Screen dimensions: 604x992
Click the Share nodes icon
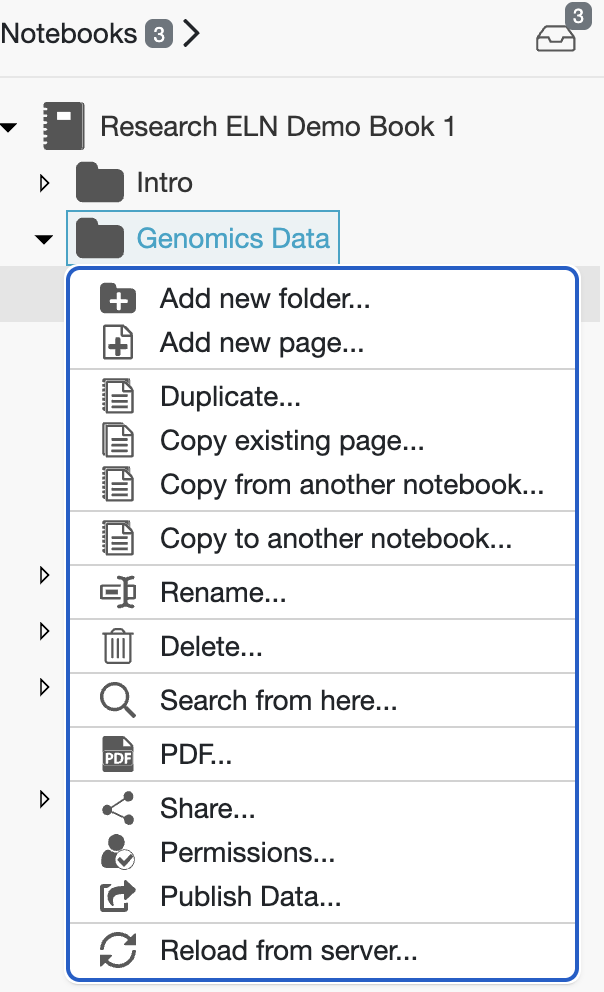[118, 808]
